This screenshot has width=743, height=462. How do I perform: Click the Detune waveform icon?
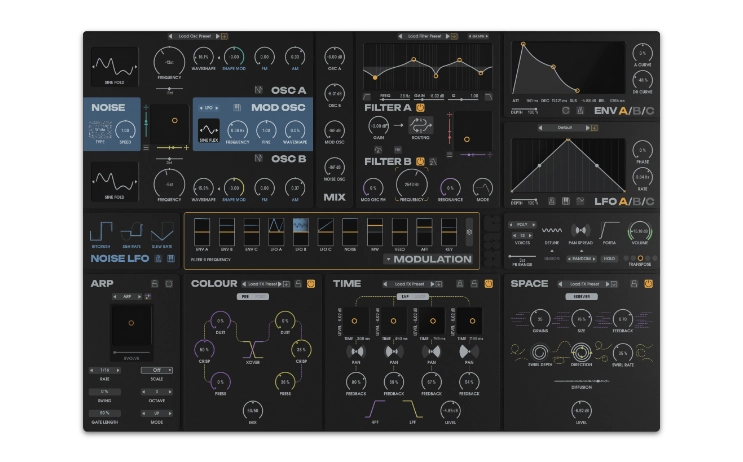coord(552,229)
